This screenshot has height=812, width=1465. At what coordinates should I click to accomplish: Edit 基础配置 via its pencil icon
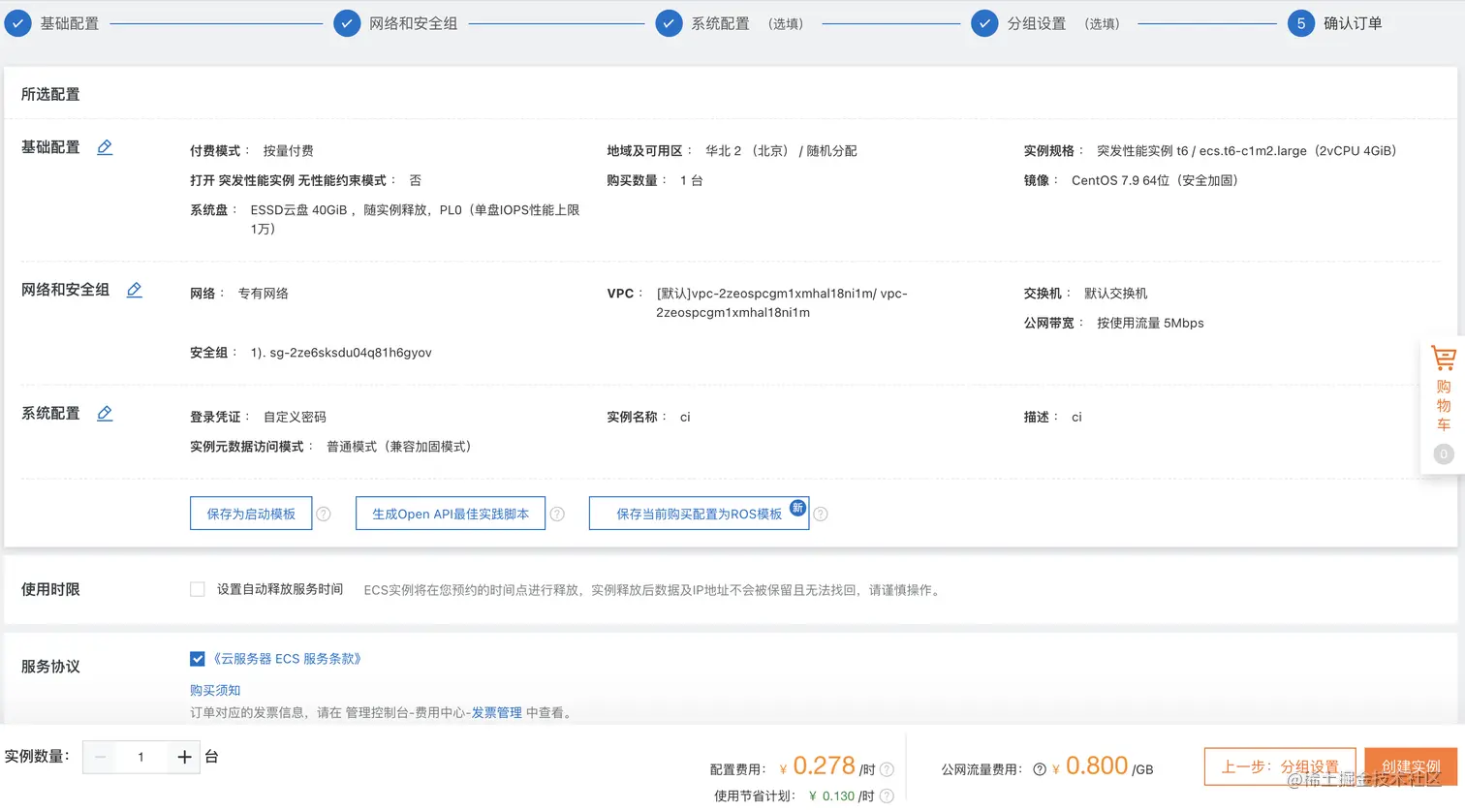pos(105,147)
